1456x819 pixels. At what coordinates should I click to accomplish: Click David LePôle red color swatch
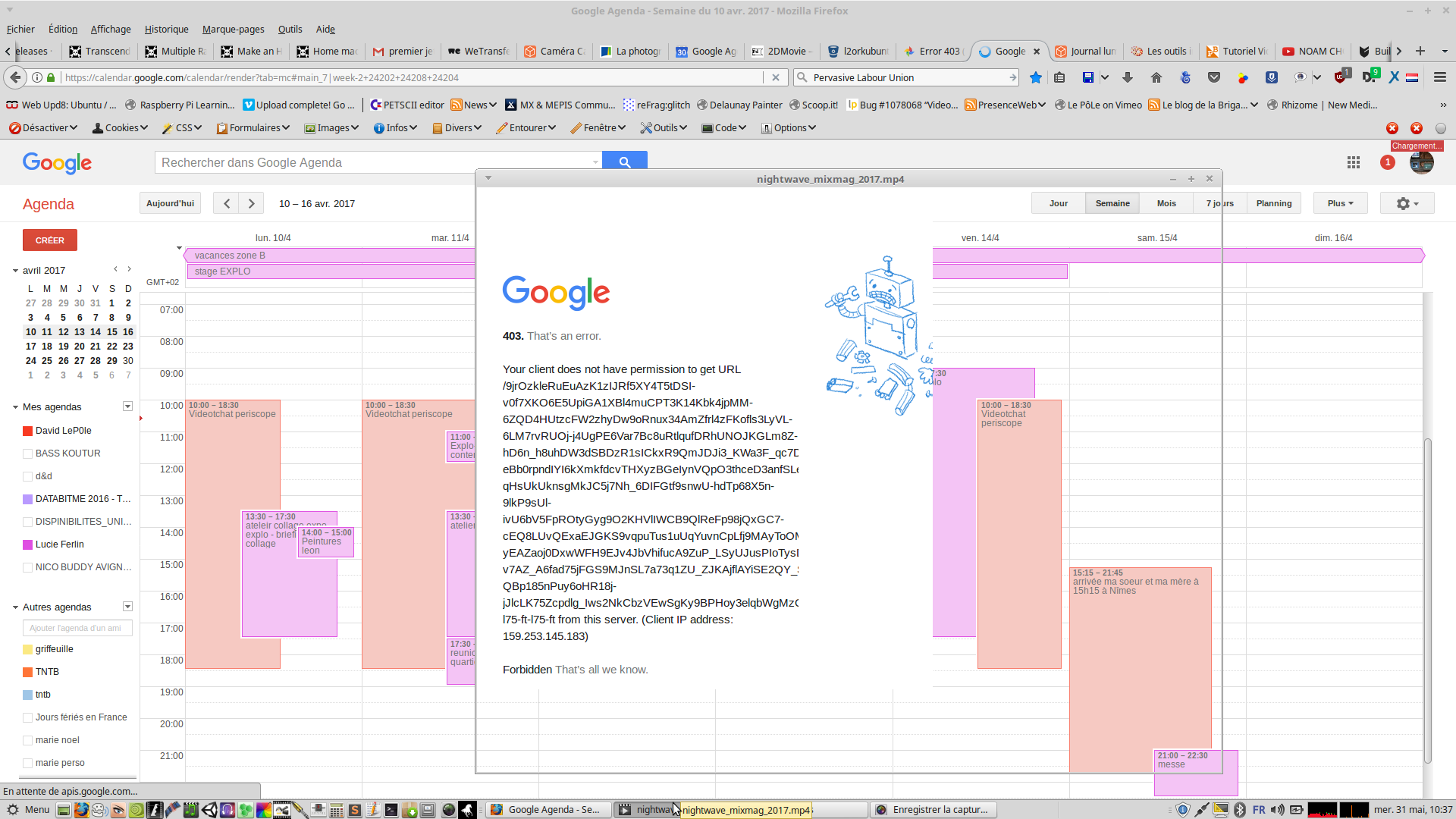point(28,431)
